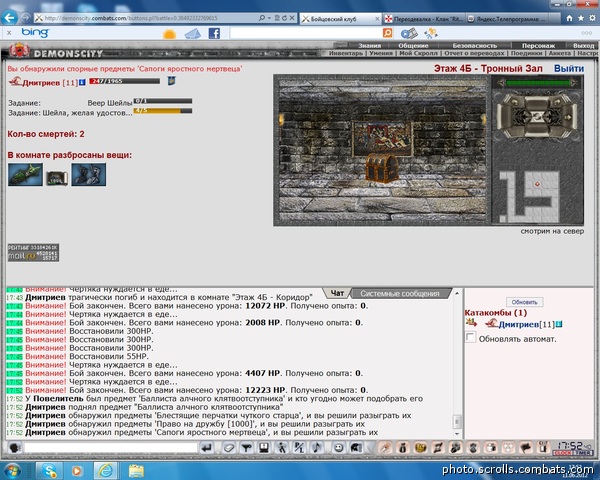Click the floppy disk save chat icon
This screenshot has width=600, height=480.
coord(264,447)
